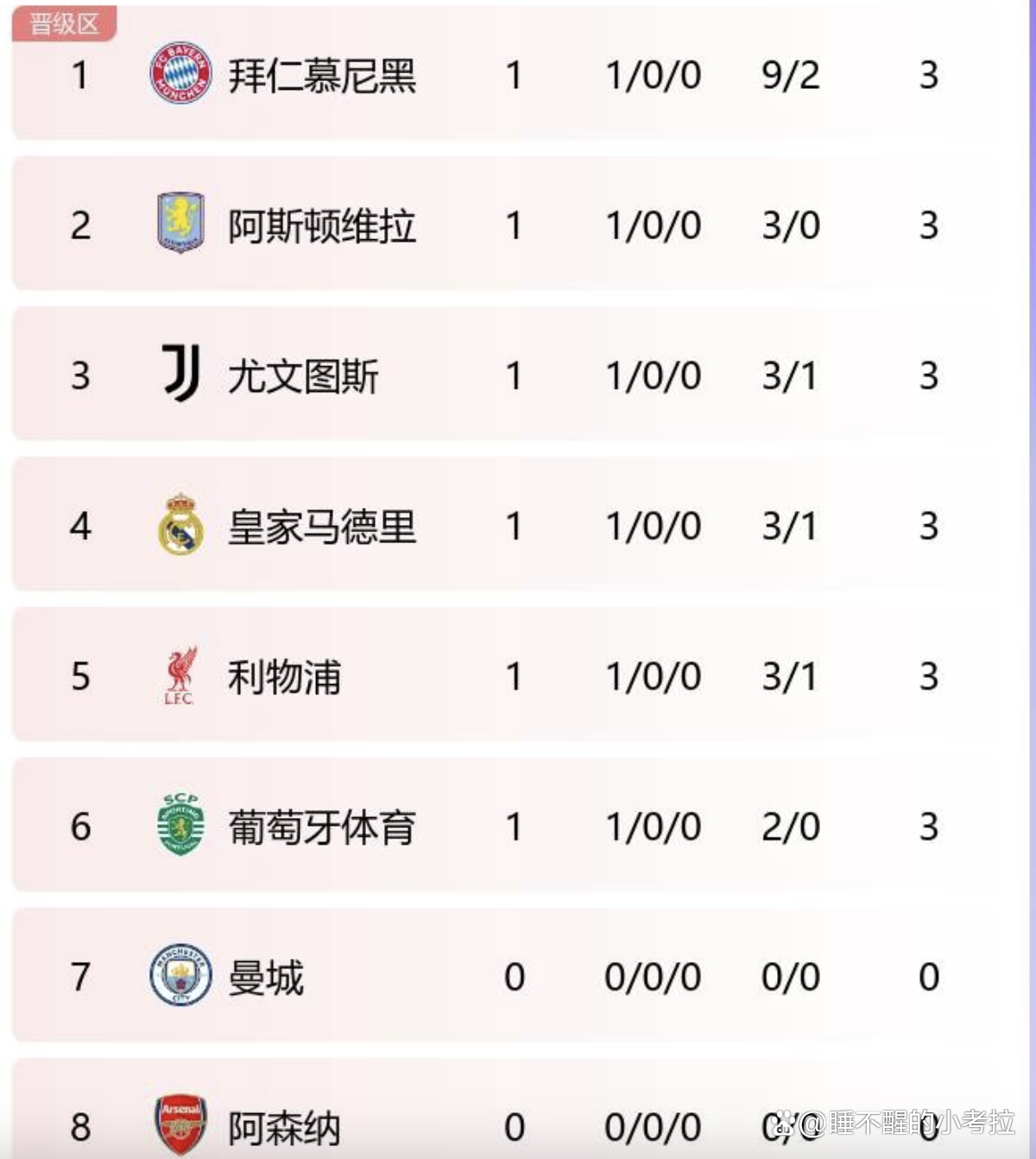This screenshot has width=1036, height=1159.
Task: Open the 拜仁慕尼黑 team name
Action: (x=322, y=76)
